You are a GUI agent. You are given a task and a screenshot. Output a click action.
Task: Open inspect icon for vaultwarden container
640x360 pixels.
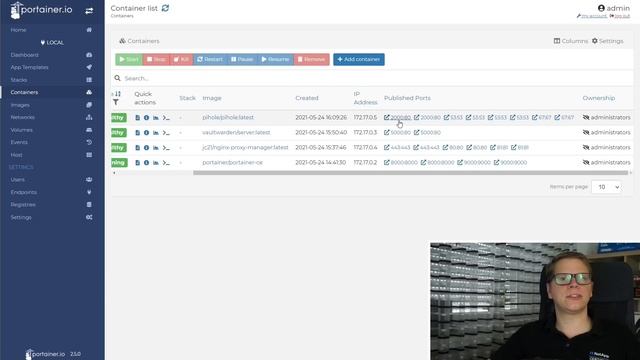[147, 133]
